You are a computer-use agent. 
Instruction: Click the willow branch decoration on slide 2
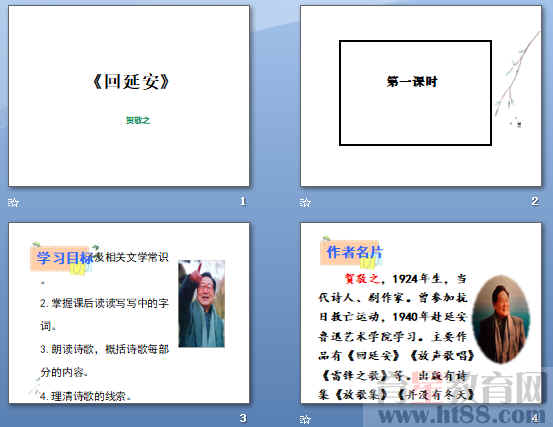pos(517,79)
